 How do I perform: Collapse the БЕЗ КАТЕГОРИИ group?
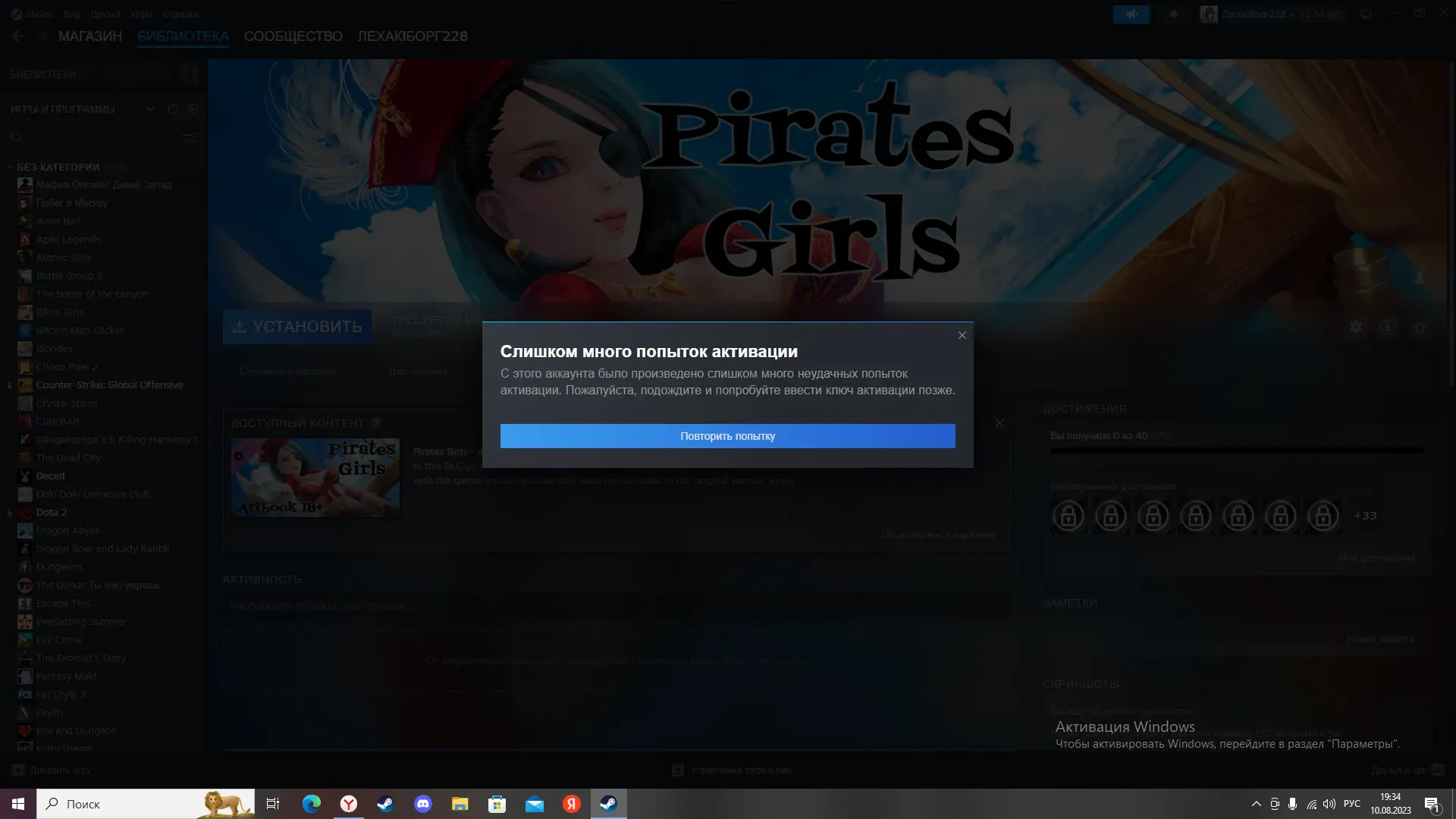(58, 167)
